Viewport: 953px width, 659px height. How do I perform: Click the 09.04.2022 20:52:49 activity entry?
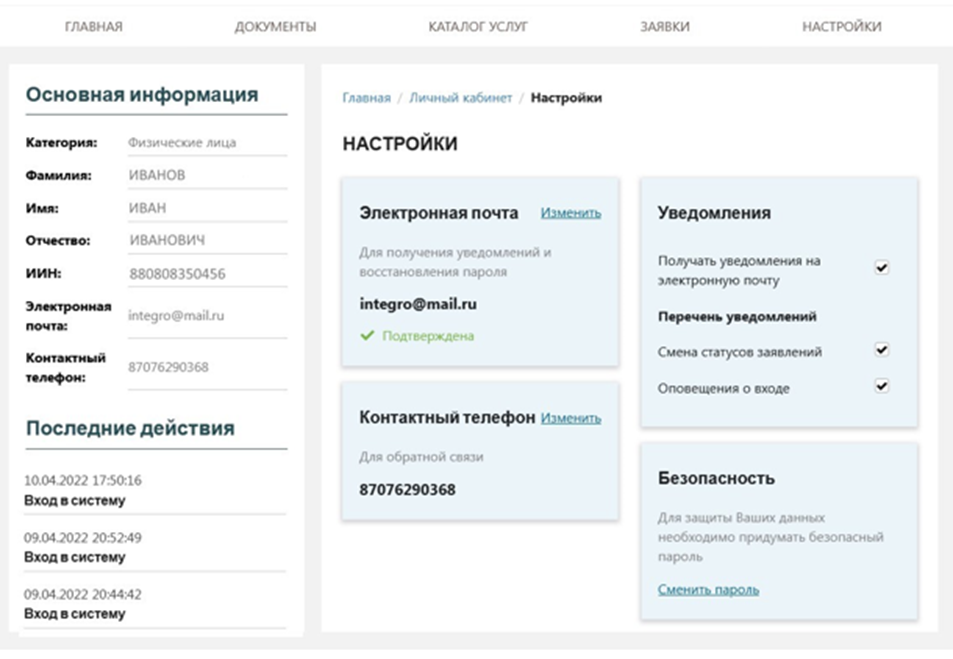(x=83, y=547)
